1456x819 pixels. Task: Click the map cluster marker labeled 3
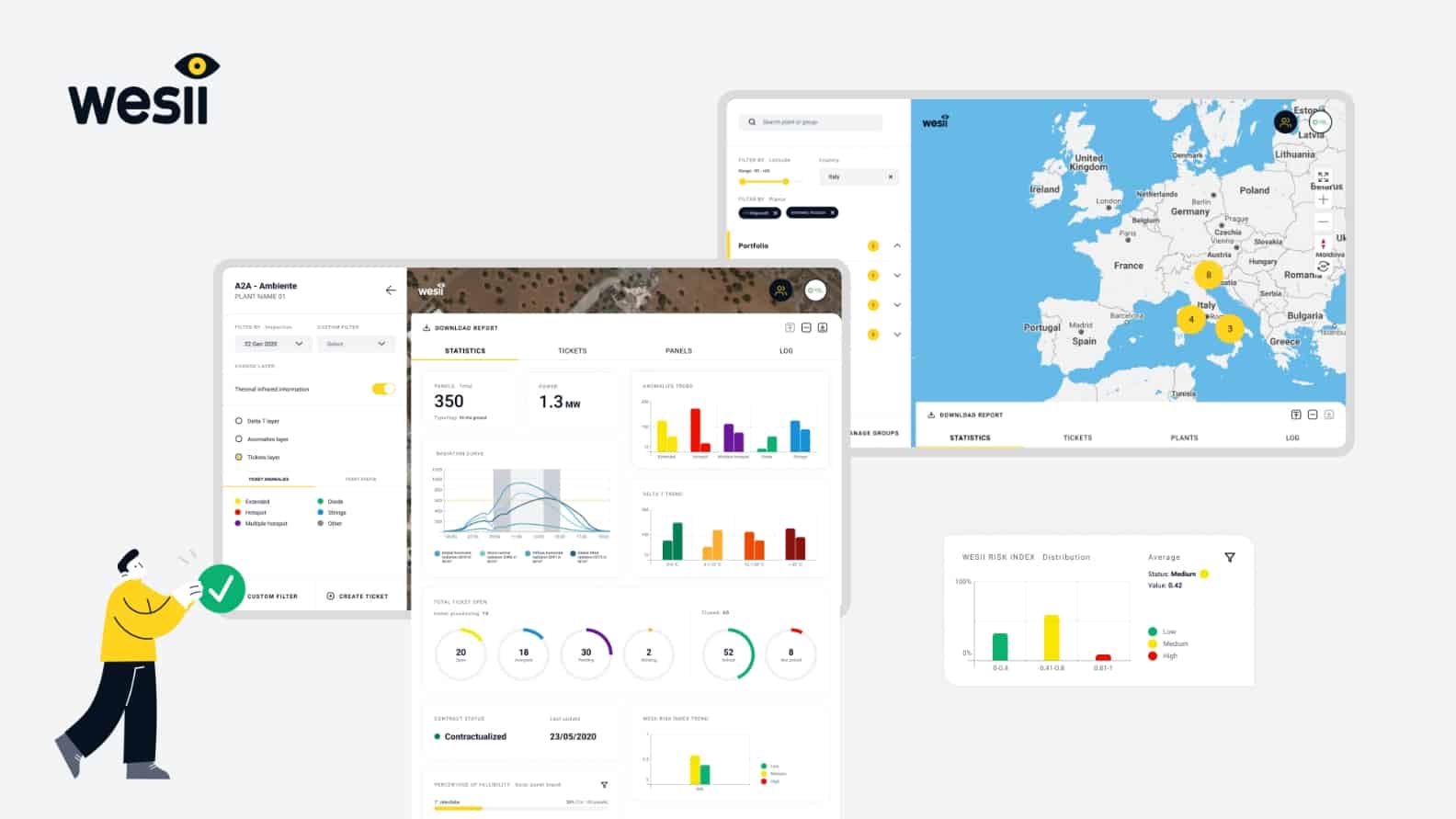(1230, 328)
